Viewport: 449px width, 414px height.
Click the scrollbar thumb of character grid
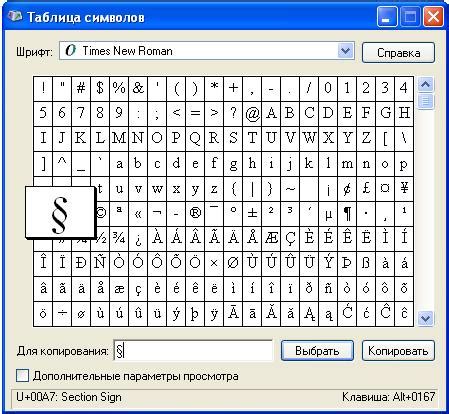point(425,101)
